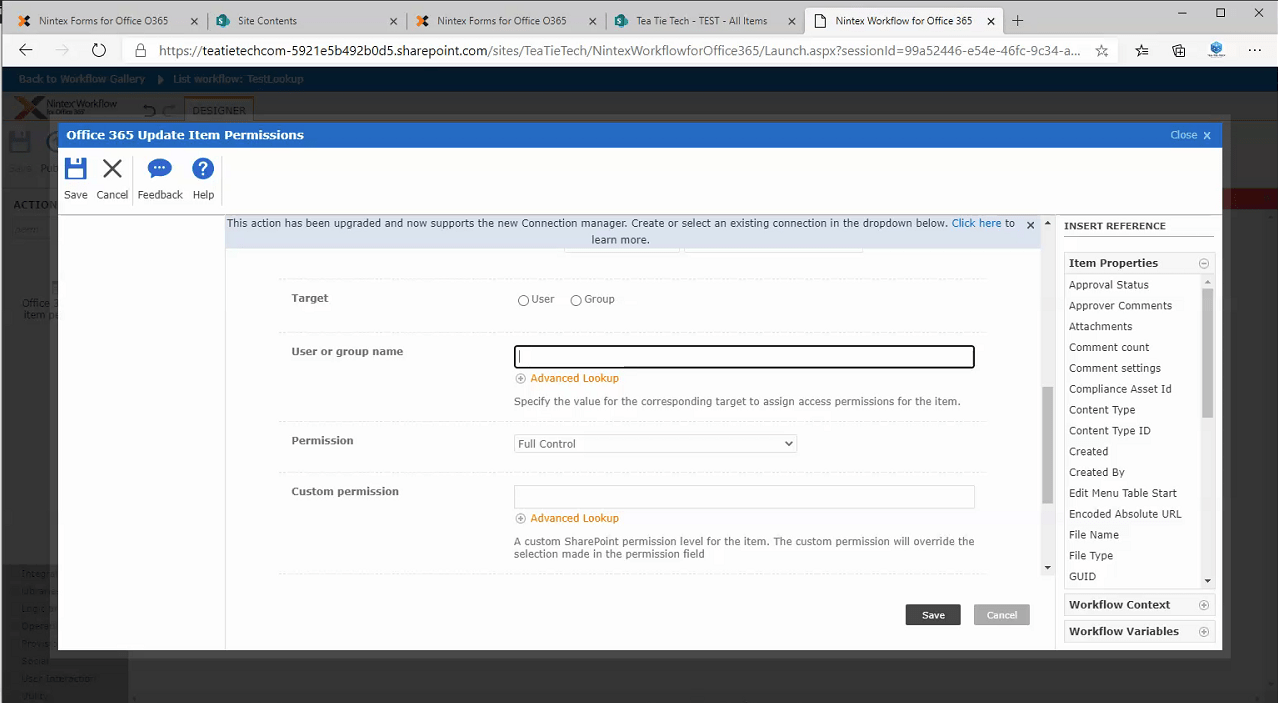Insert the Compliance Asset Id reference

(x=1120, y=389)
